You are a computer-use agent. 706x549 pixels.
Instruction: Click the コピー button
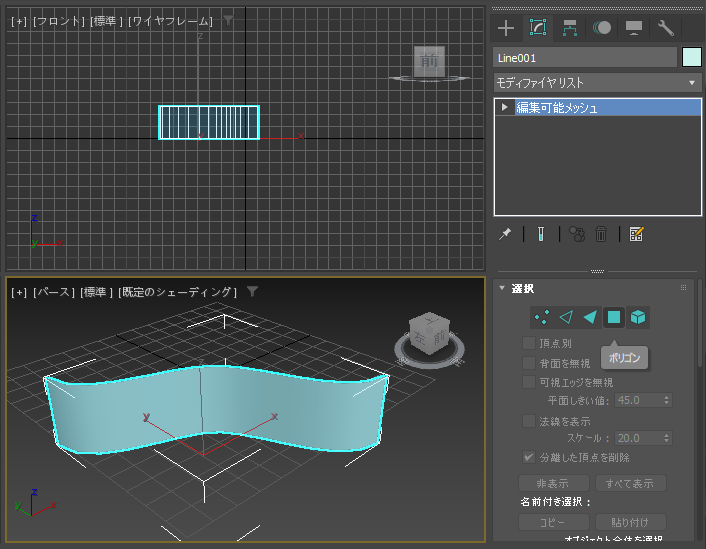pyautogui.click(x=554, y=522)
